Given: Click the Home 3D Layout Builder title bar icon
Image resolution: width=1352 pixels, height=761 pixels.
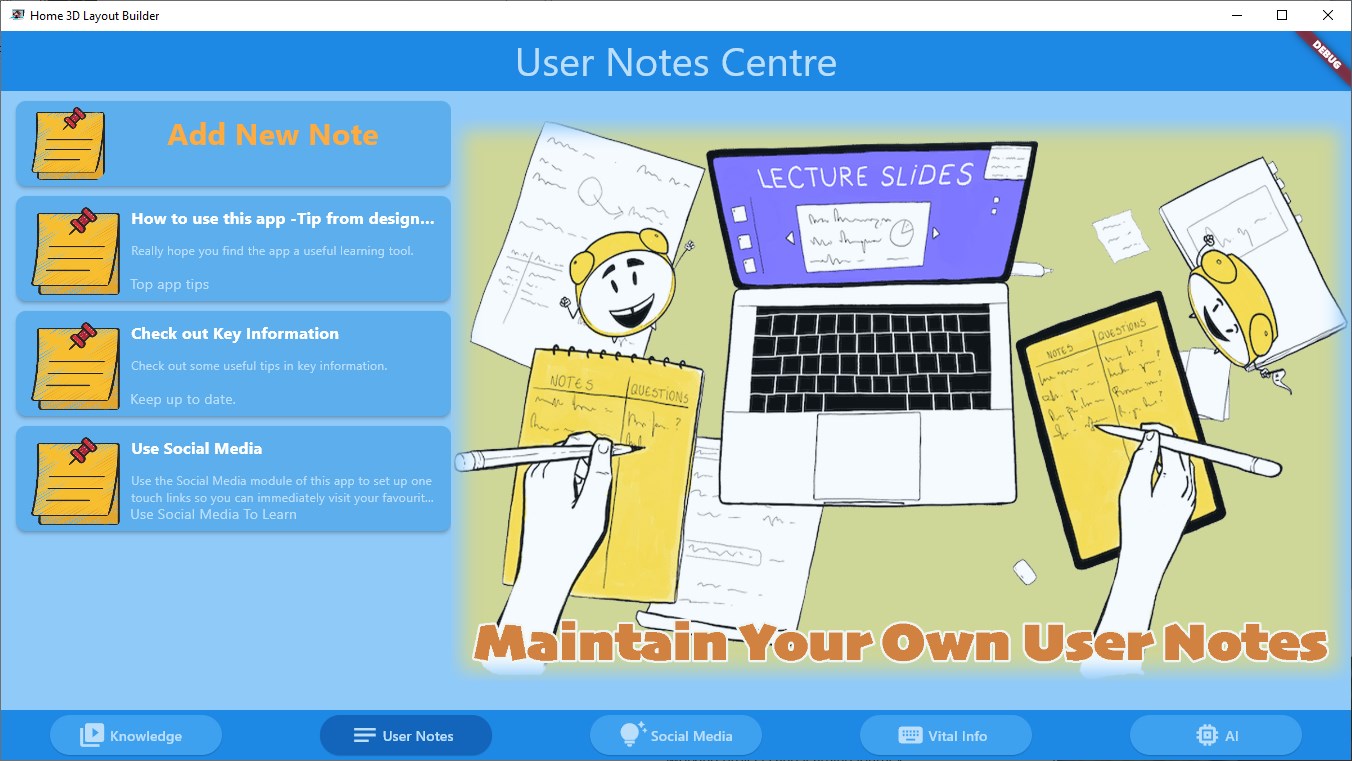Looking at the screenshot, I should point(18,15).
